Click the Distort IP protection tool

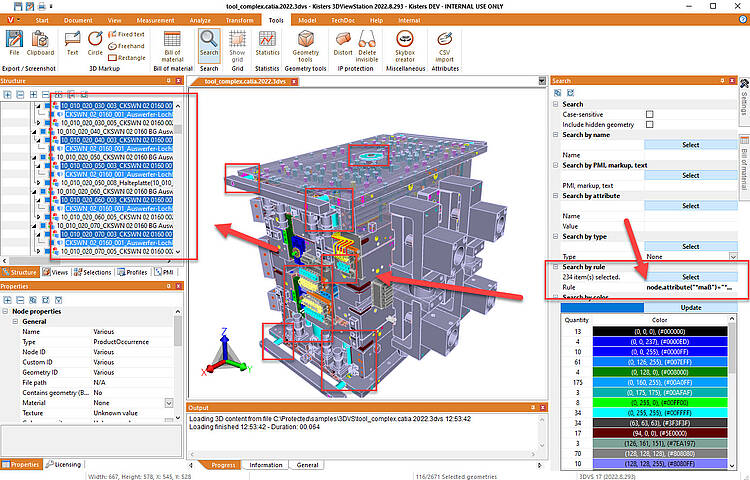[x=343, y=44]
